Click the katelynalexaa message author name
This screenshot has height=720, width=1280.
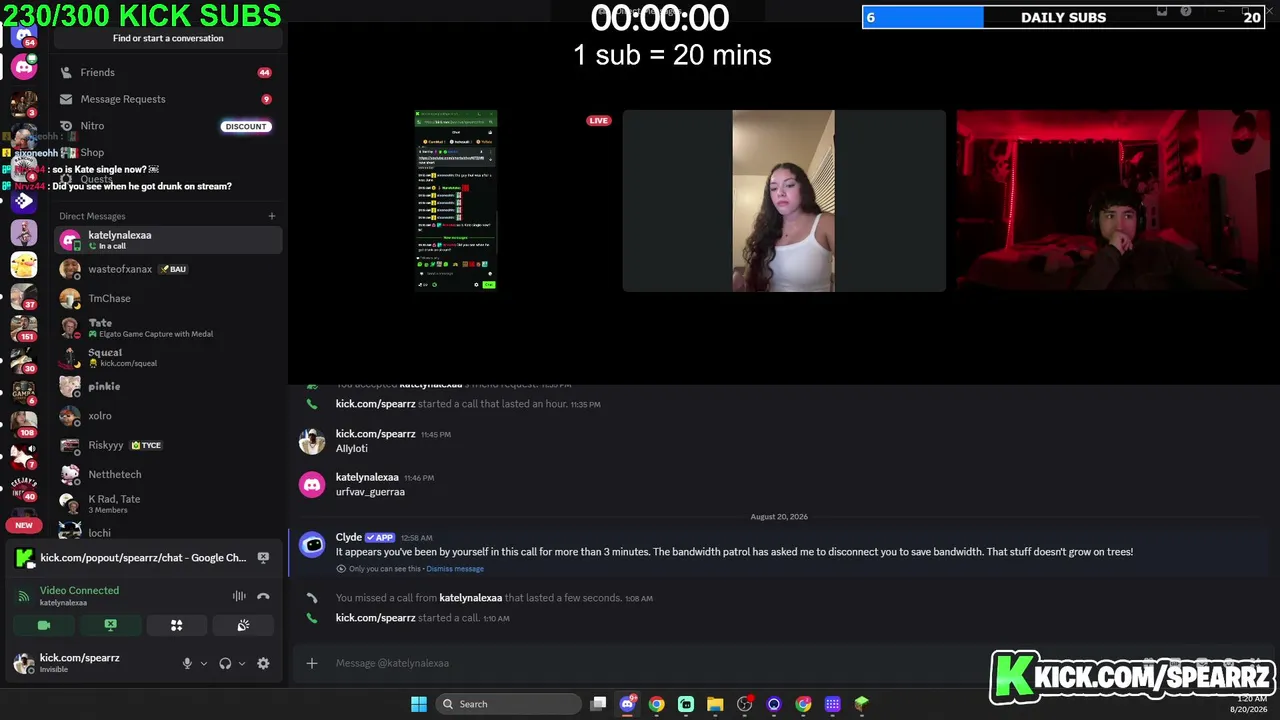[367, 477]
